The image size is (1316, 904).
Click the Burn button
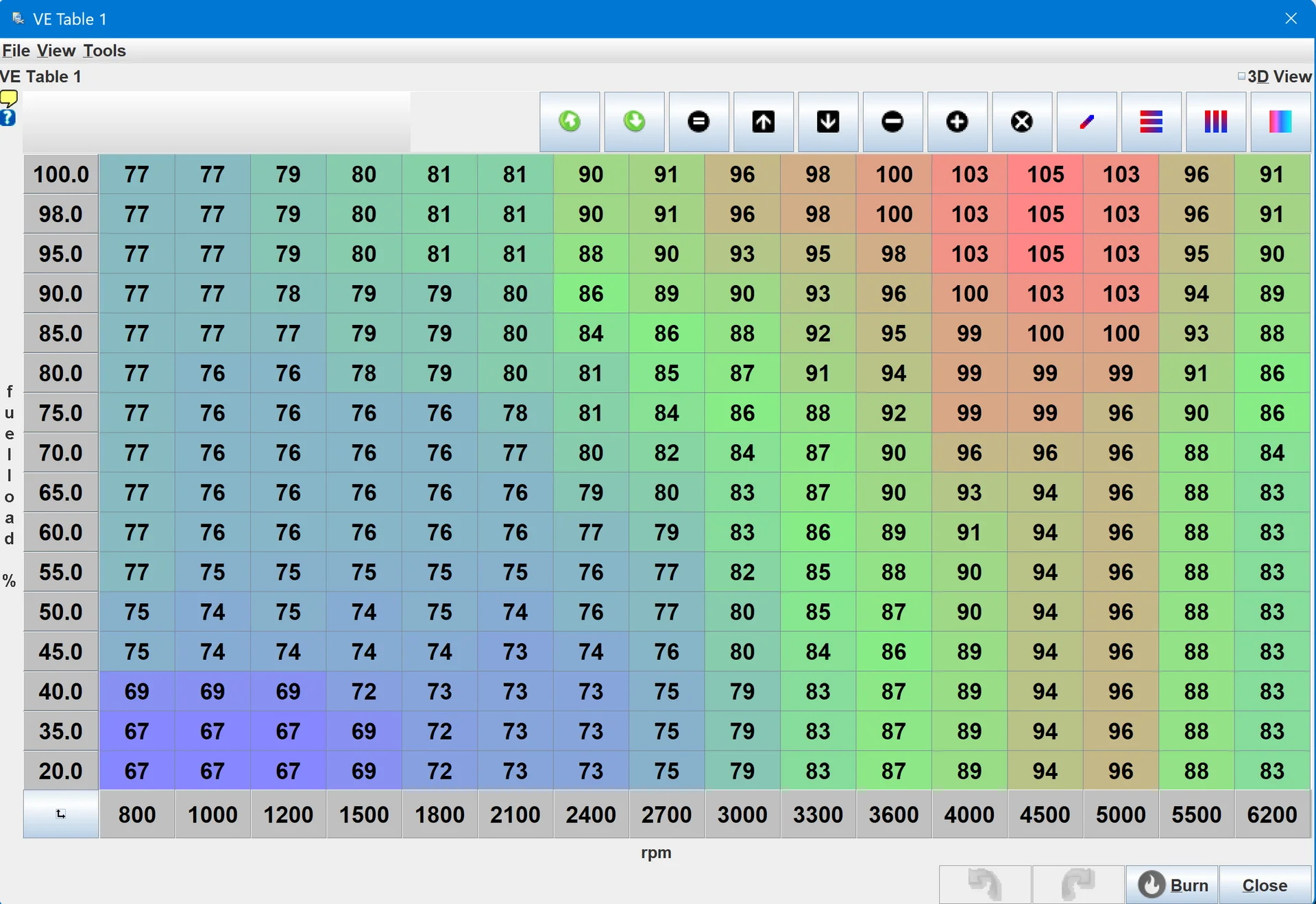[x=1172, y=885]
